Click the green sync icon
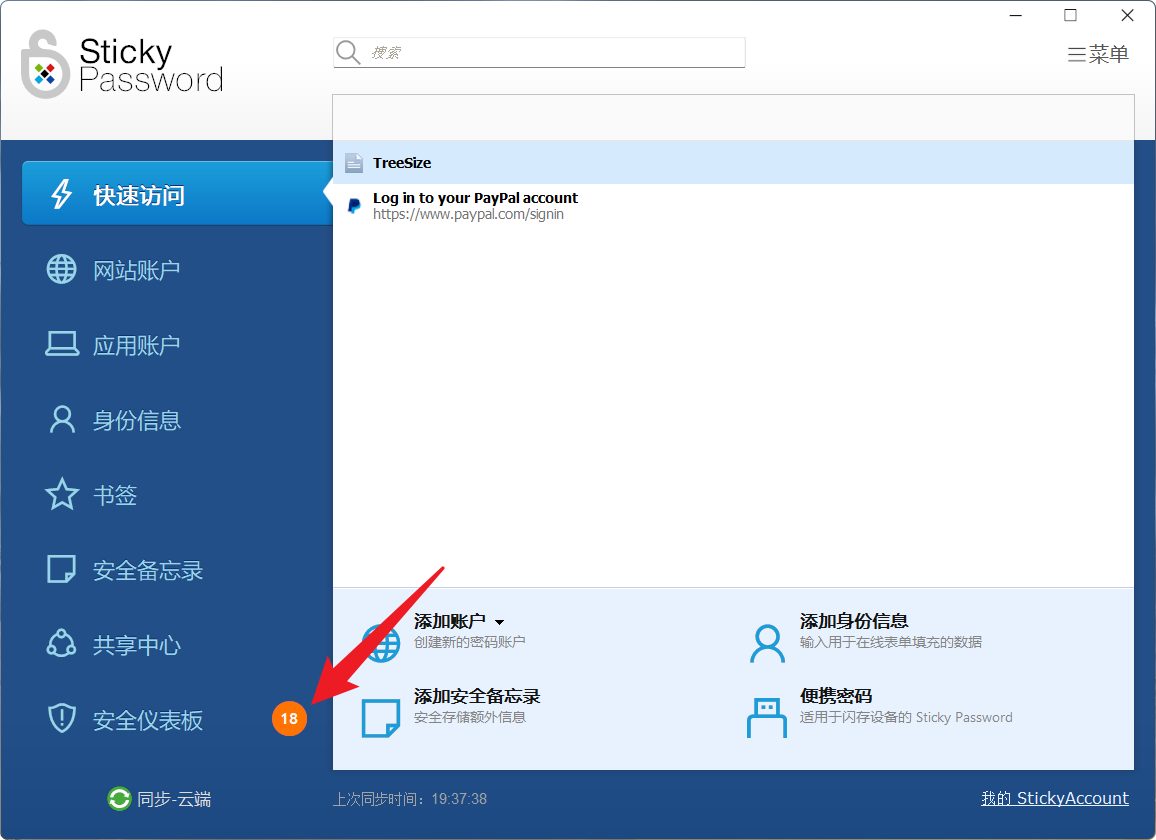Viewport: 1156px width, 840px height. (x=119, y=799)
